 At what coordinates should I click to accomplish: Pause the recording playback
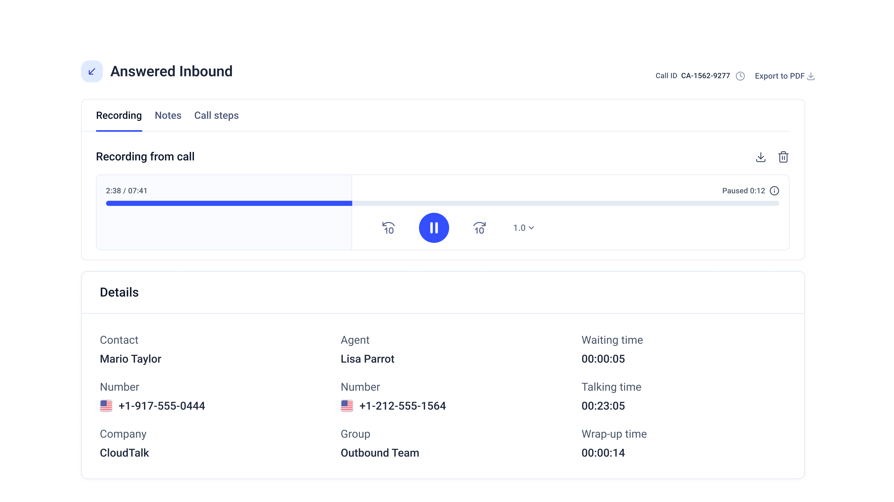coord(434,228)
